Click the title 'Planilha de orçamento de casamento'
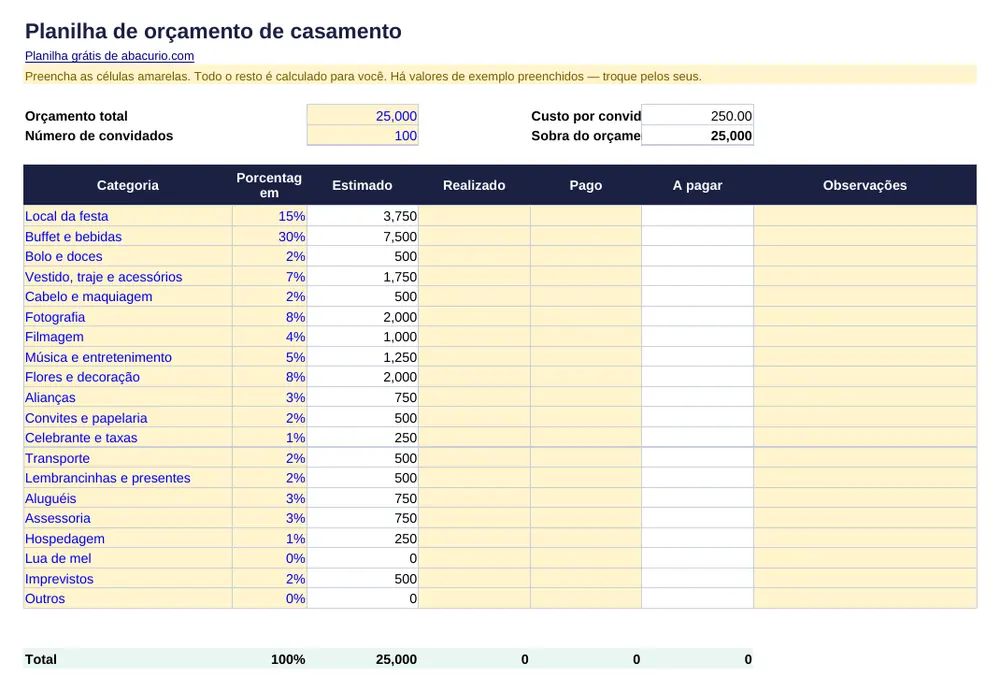The height and width of the screenshot is (691, 1000). (x=213, y=31)
